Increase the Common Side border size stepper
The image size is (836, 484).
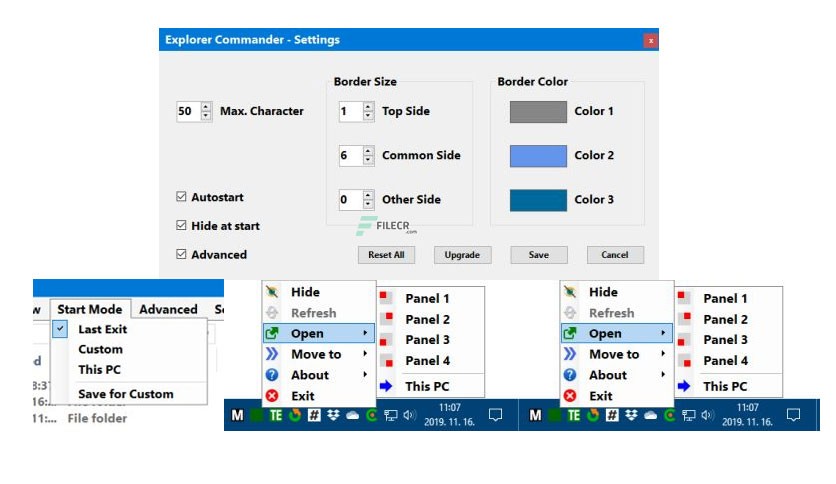[368, 151]
